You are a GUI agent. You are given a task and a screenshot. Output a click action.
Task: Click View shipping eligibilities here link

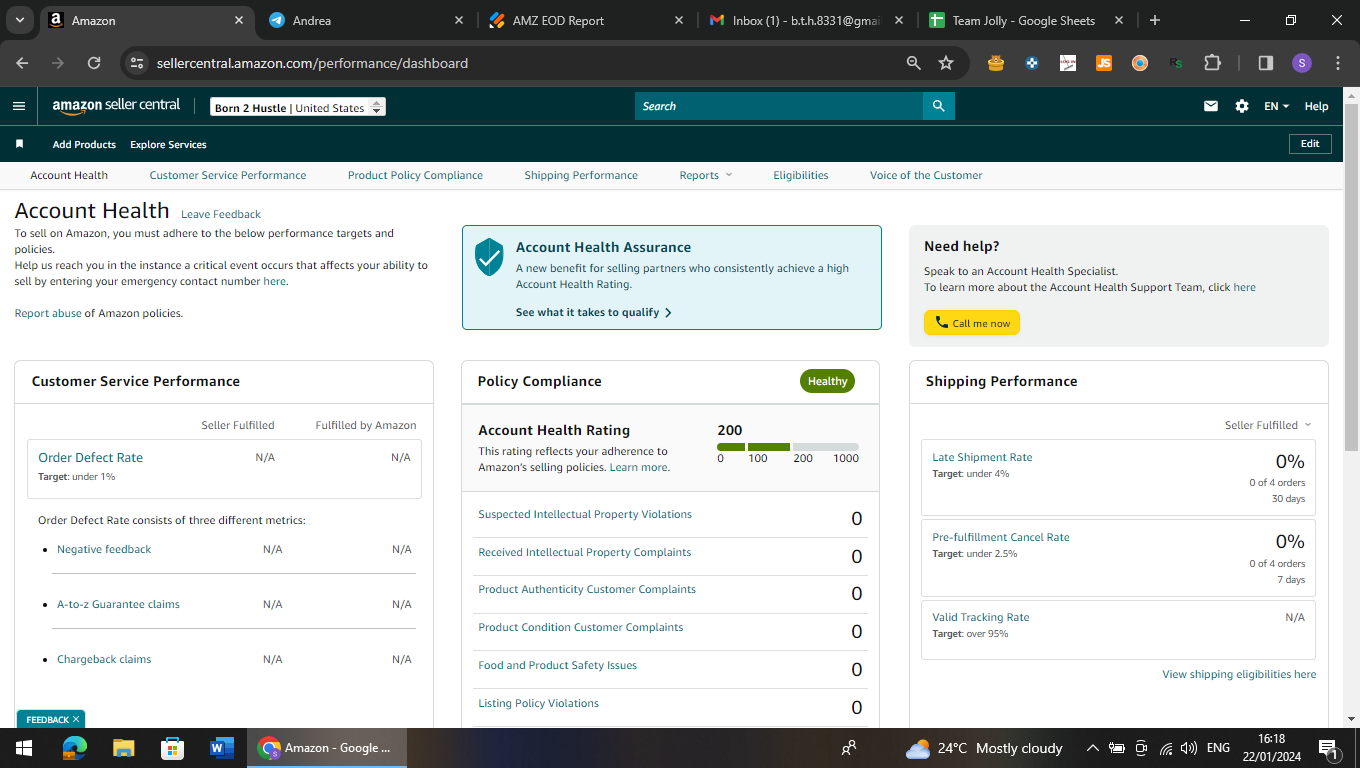click(1239, 674)
